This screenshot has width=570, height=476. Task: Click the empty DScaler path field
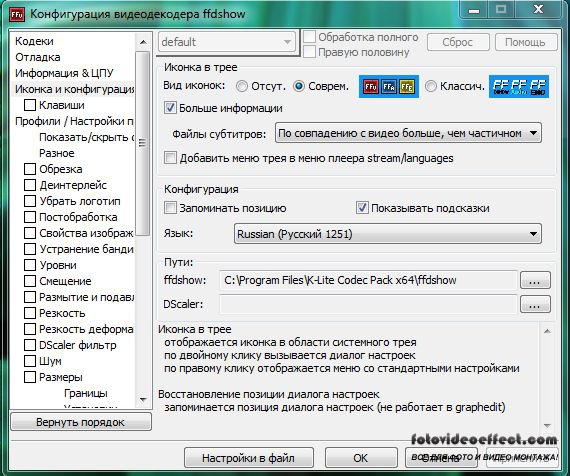(368, 304)
